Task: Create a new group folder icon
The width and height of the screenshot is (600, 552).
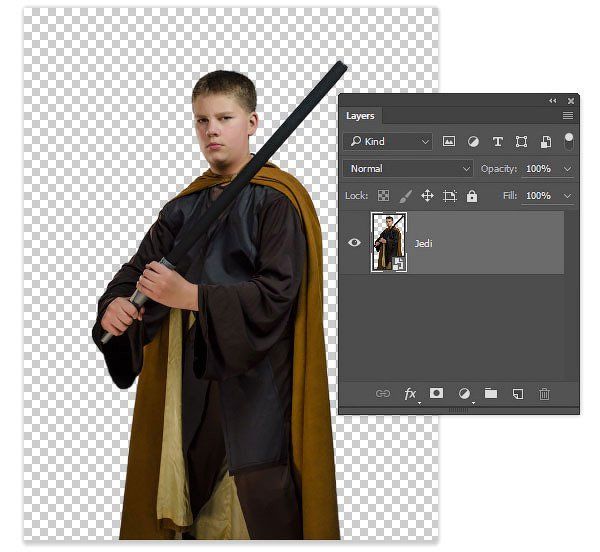Action: click(x=491, y=393)
